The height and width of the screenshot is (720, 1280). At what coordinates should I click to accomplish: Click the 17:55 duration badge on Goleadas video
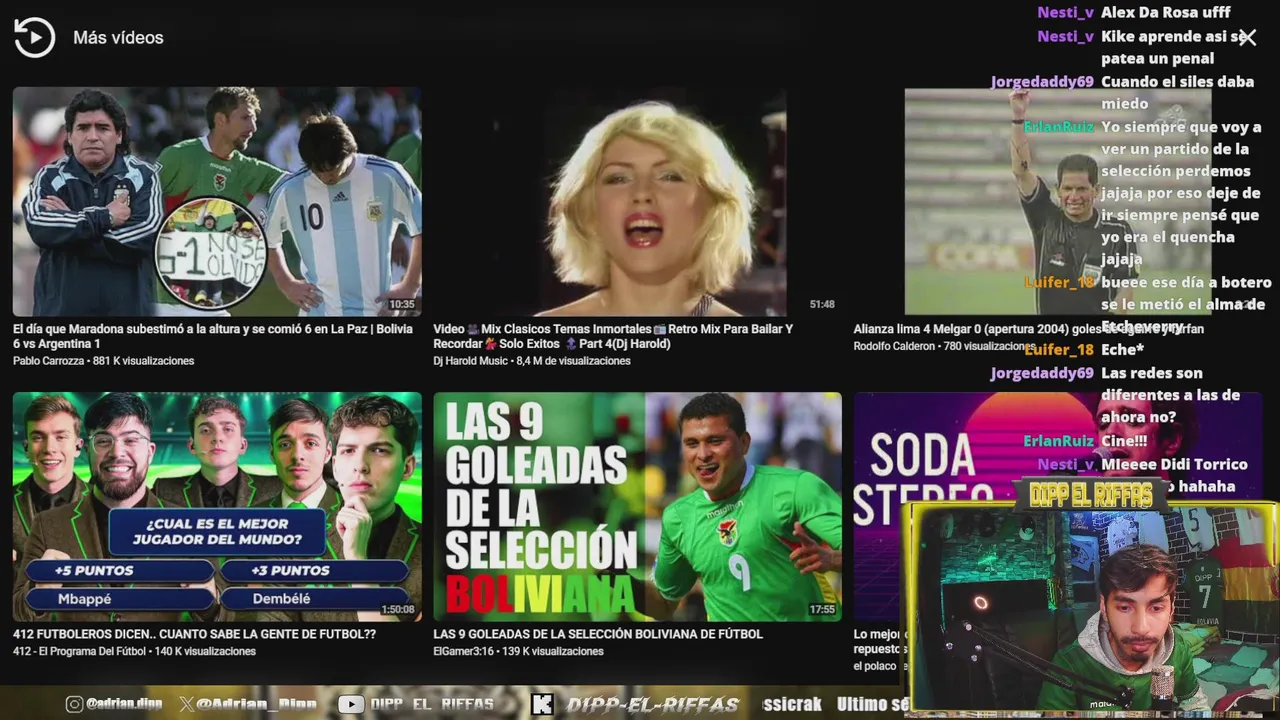coord(822,609)
